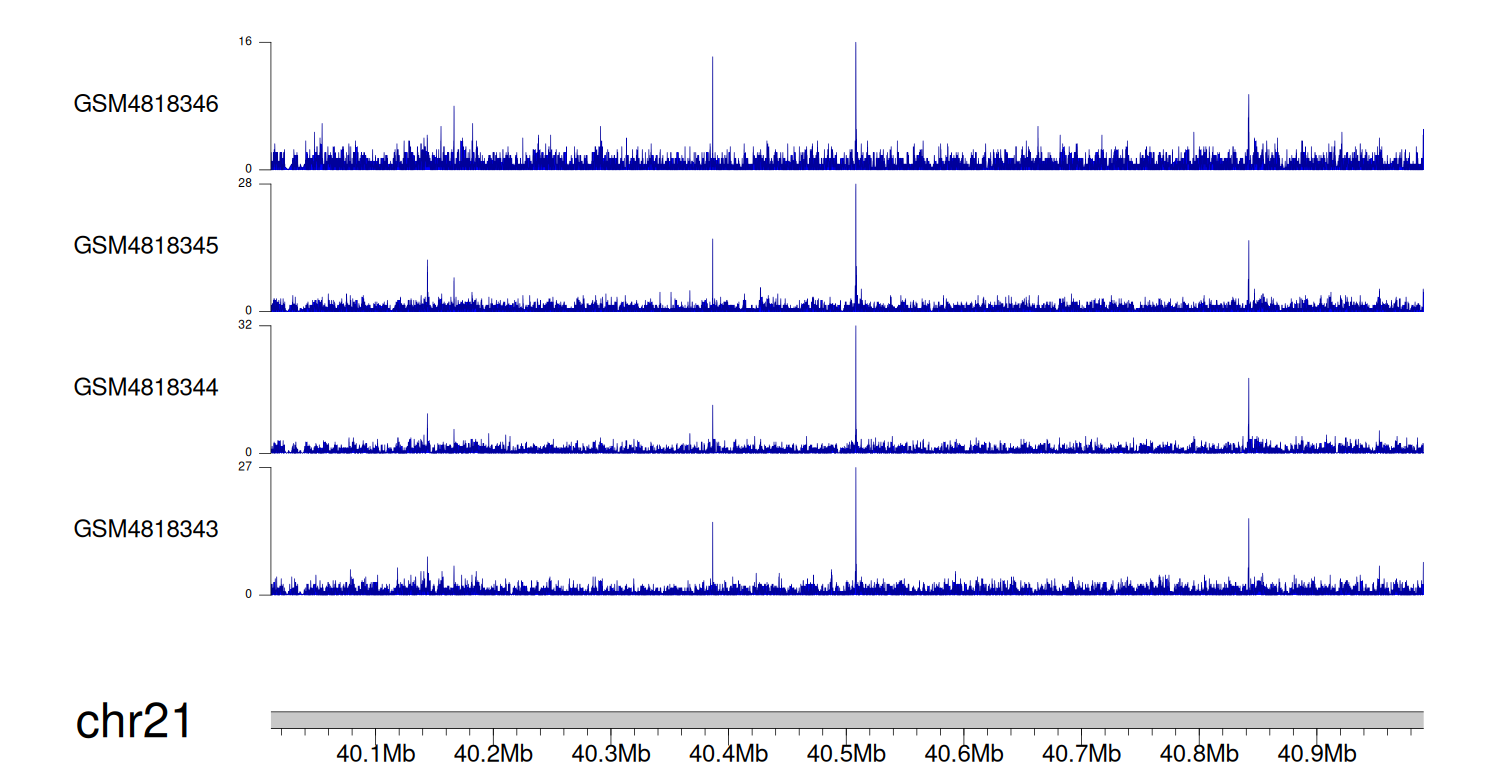Pick the 40.4Mb coordinate label
The height and width of the screenshot is (780, 1500).
coord(729,753)
